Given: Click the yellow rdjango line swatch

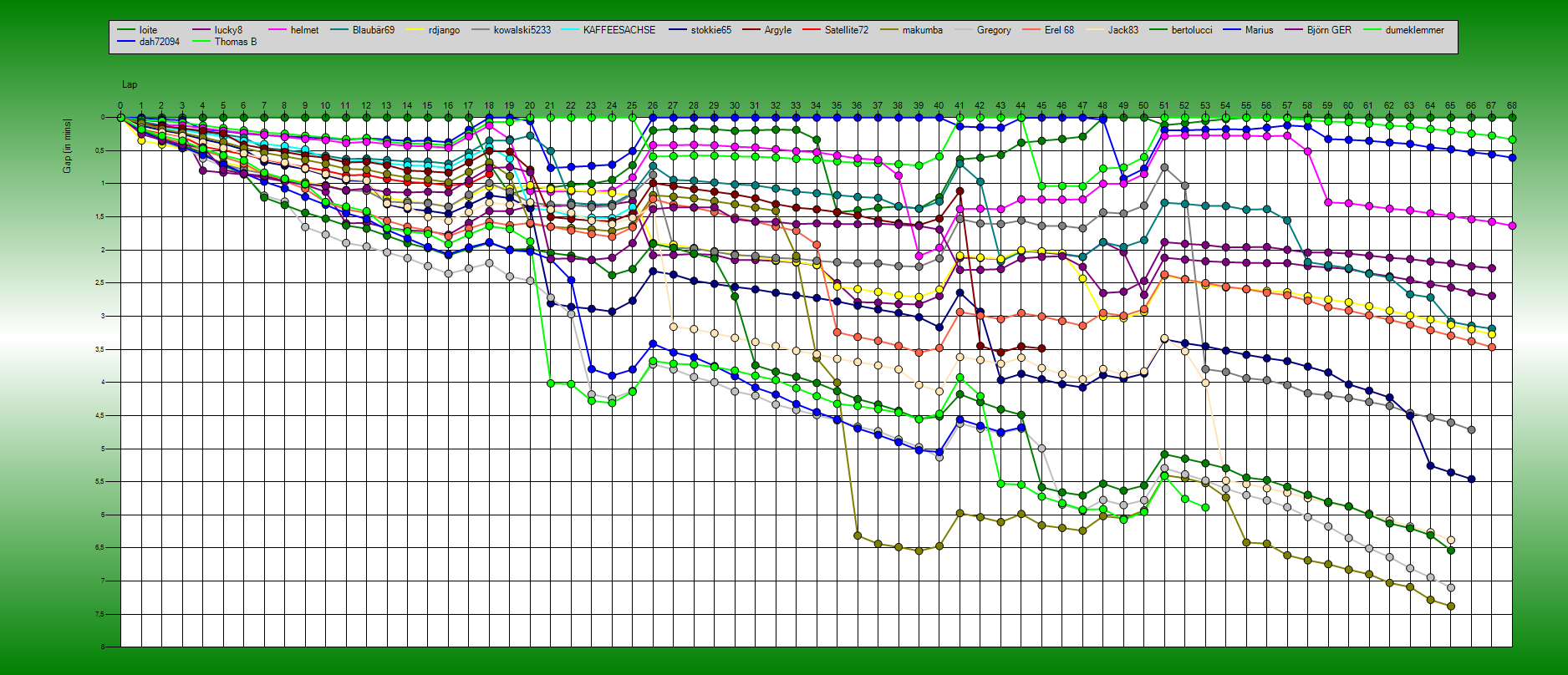Looking at the screenshot, I should pyautogui.click(x=415, y=30).
